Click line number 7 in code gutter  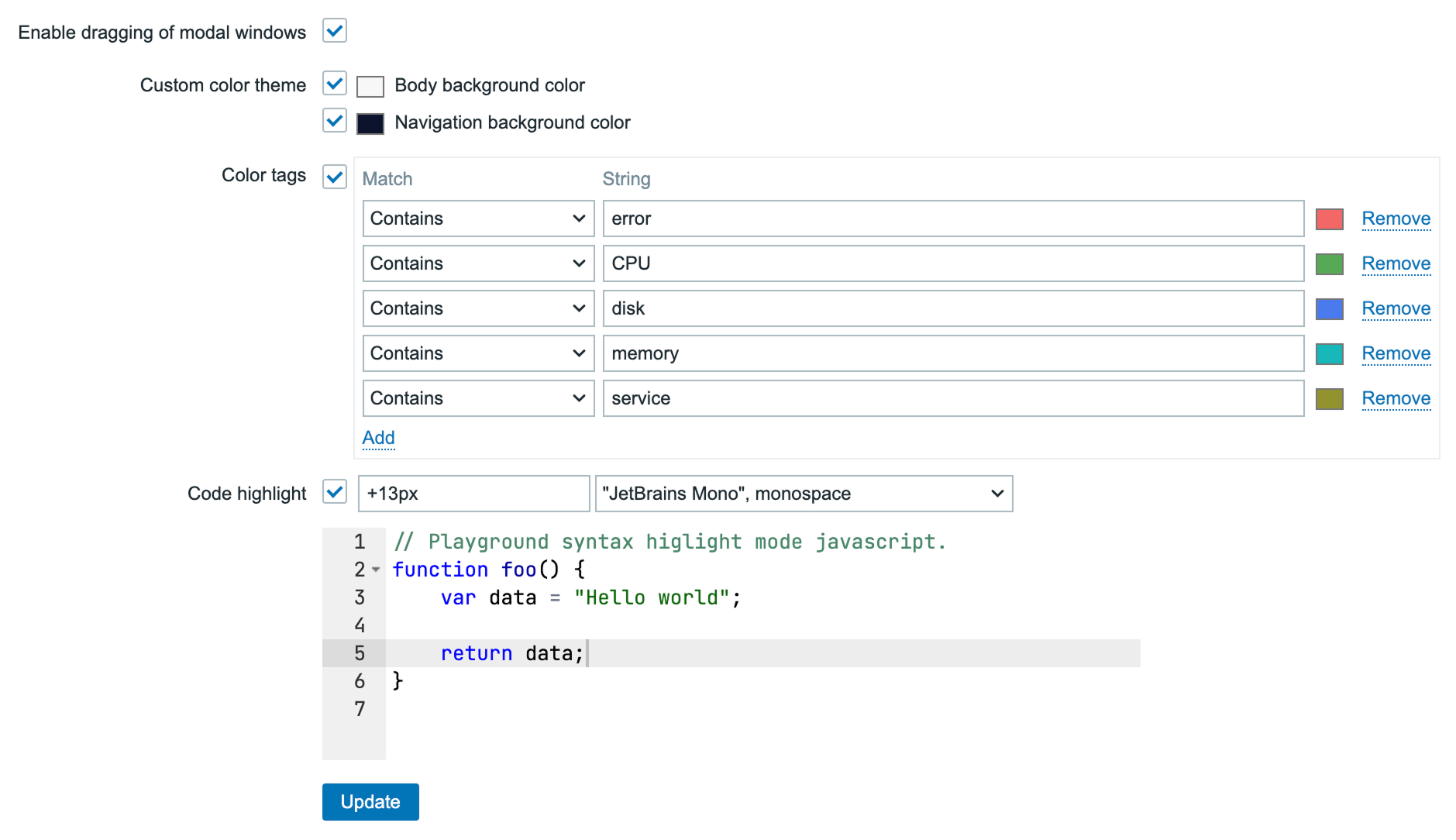[360, 708]
